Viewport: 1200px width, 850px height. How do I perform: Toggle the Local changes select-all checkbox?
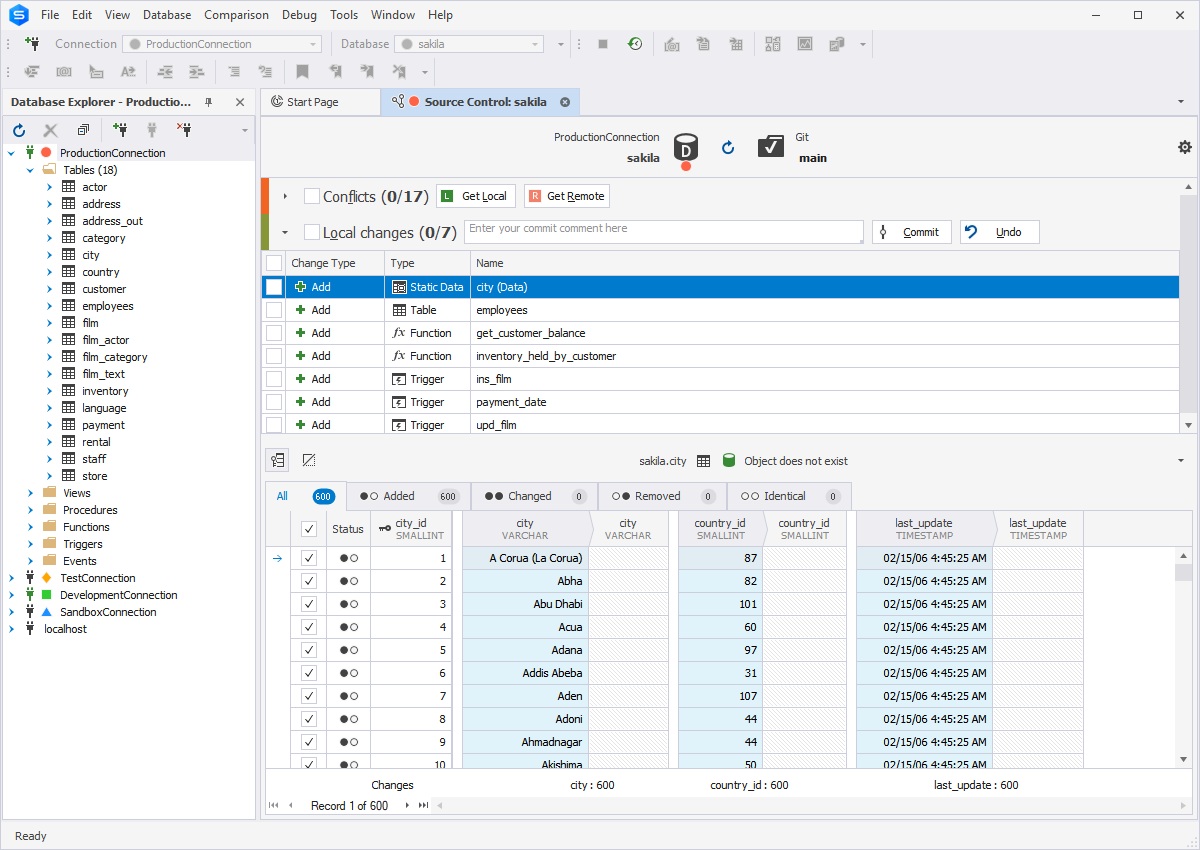pyautogui.click(x=312, y=232)
